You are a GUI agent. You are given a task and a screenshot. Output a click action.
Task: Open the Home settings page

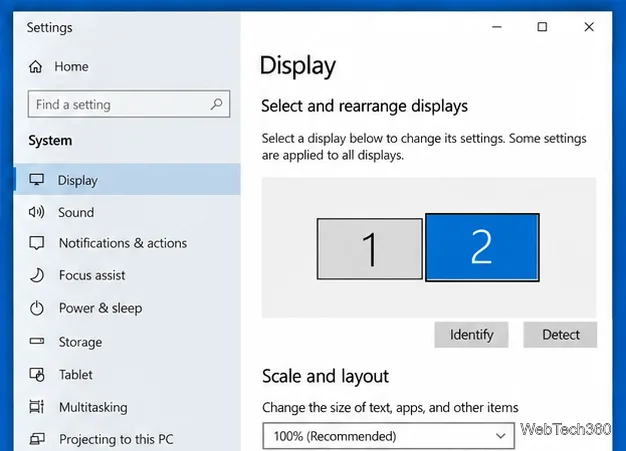pos(71,66)
